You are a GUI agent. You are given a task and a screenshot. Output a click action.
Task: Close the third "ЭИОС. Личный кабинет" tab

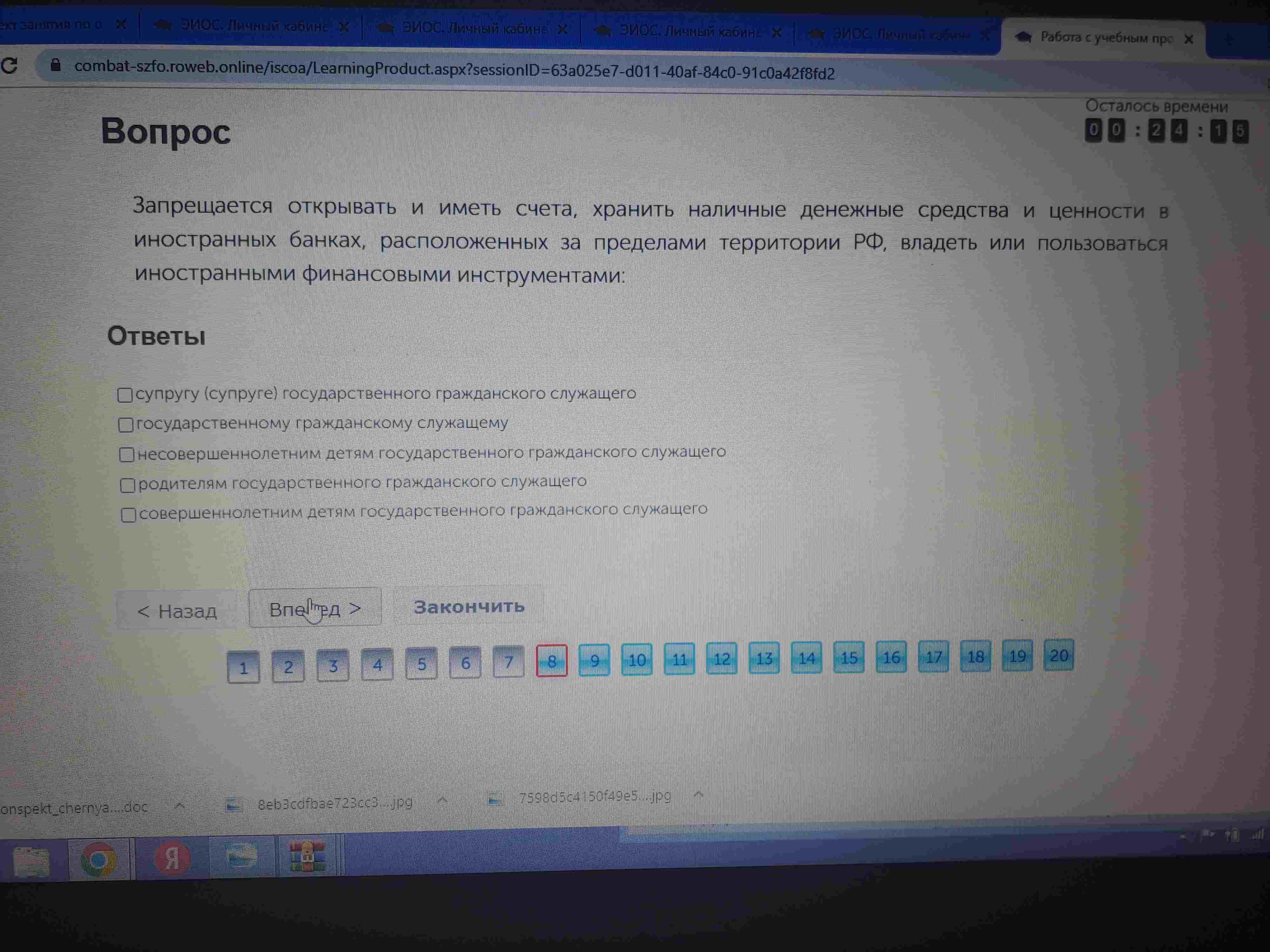(x=777, y=33)
